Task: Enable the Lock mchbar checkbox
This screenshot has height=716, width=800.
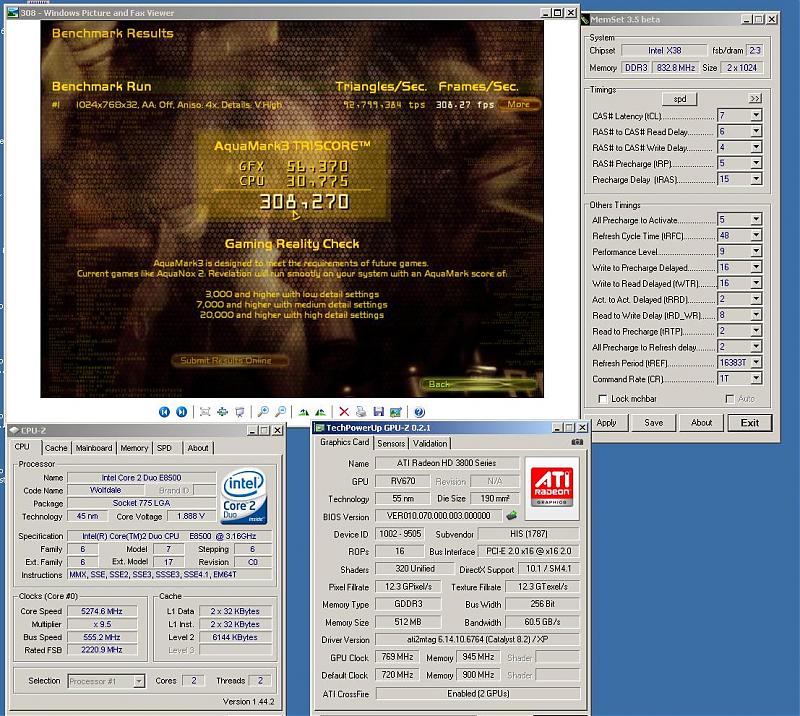Action: click(x=602, y=399)
